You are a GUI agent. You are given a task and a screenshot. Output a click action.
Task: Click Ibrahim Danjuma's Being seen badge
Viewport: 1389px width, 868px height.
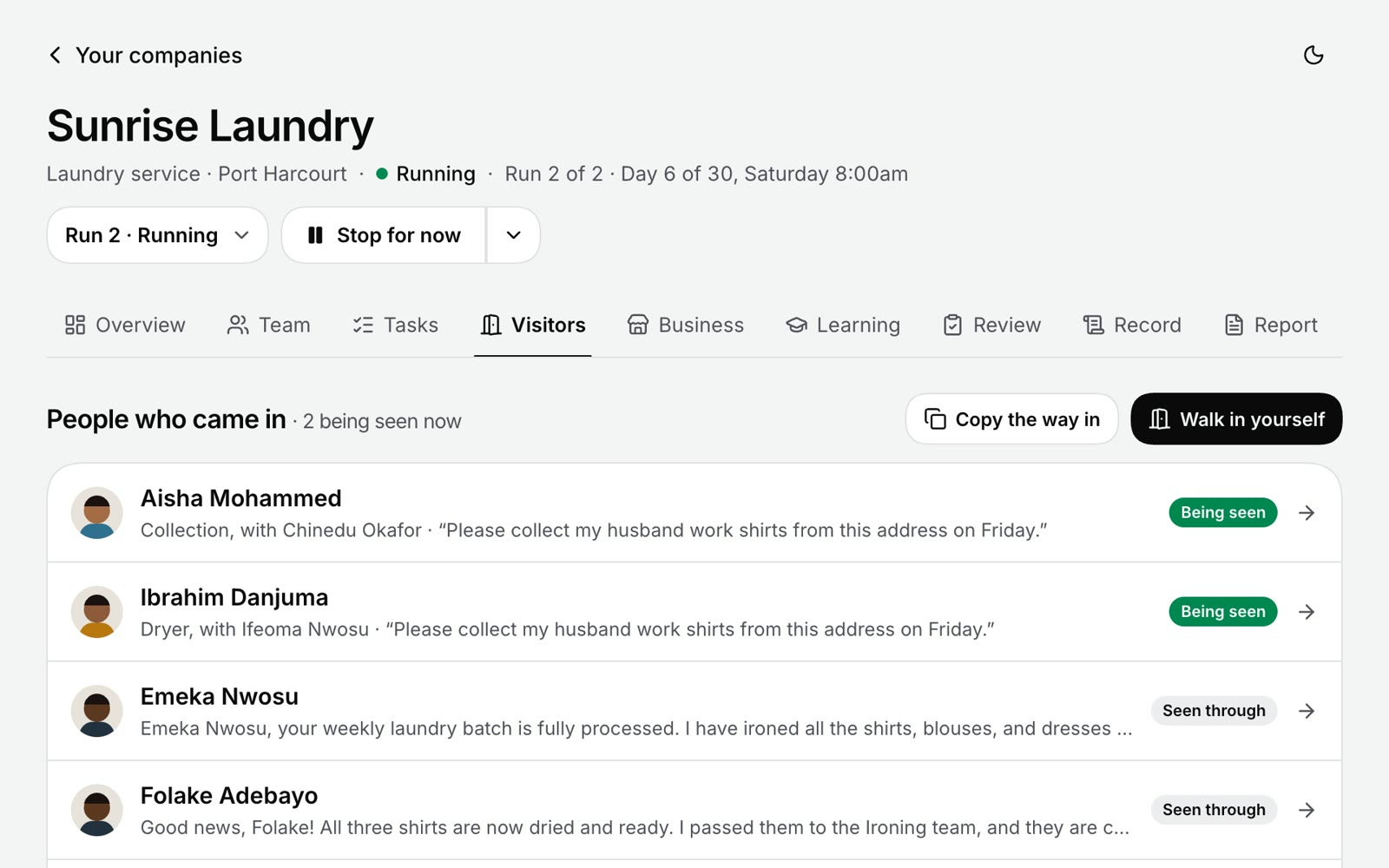coord(1223,612)
